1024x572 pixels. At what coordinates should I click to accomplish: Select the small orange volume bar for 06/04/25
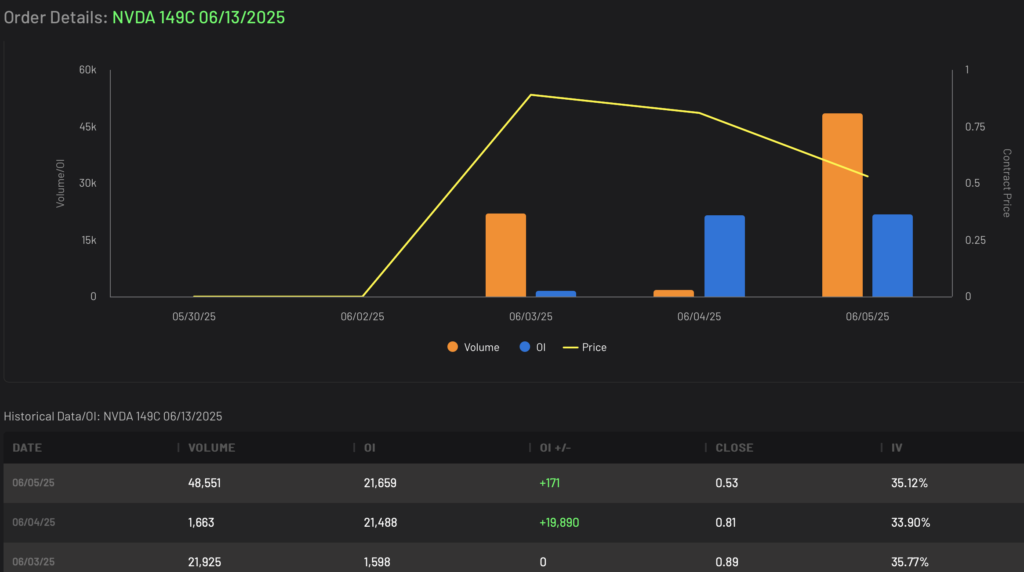tap(674, 293)
